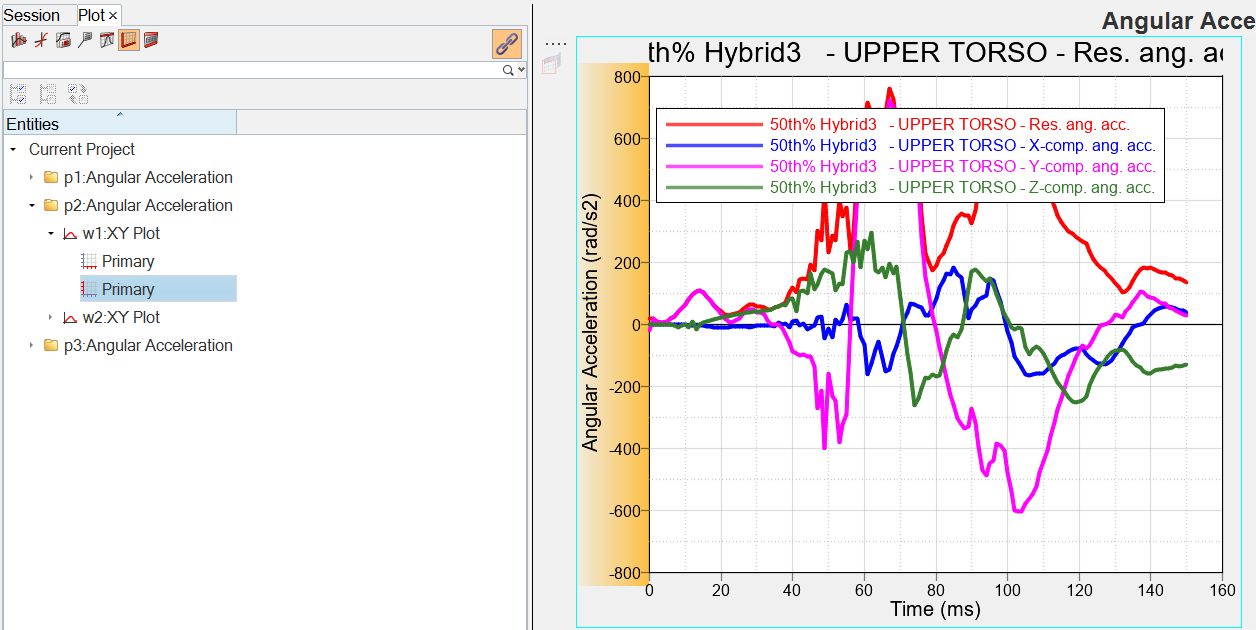Click the browser search input field

coord(250,70)
